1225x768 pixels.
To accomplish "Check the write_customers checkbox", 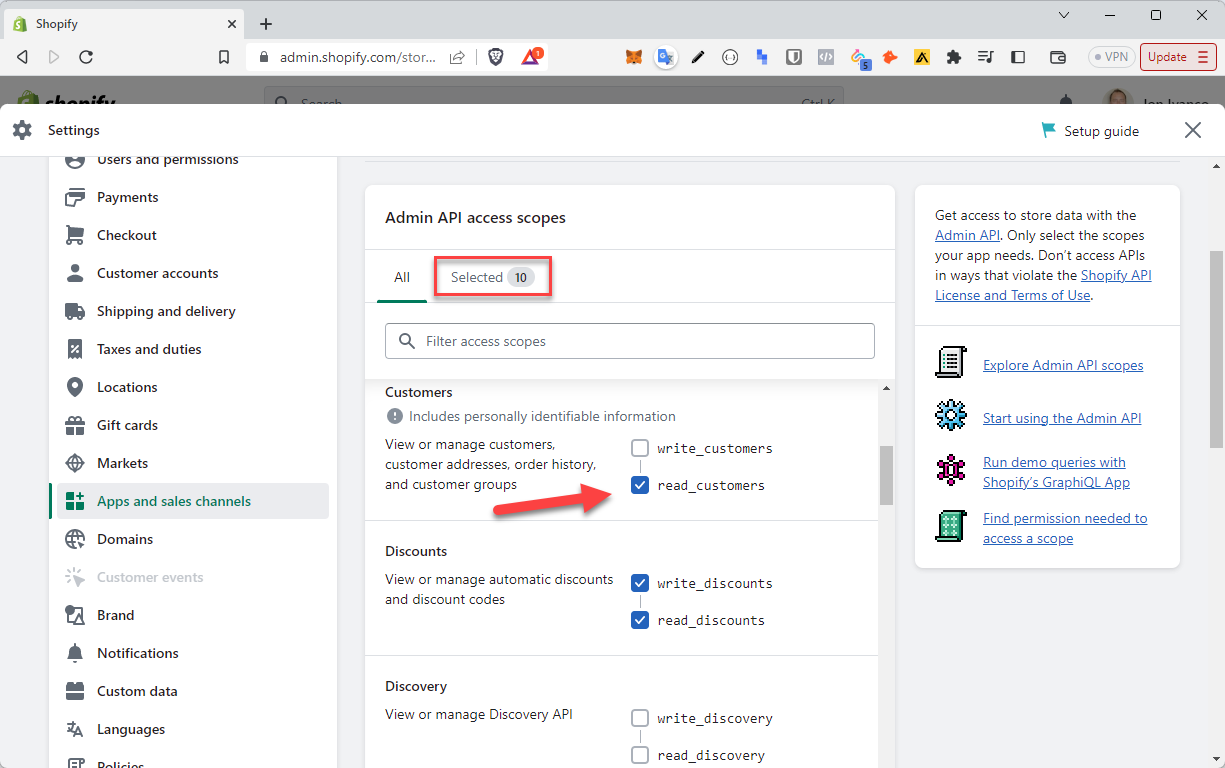I will point(640,448).
